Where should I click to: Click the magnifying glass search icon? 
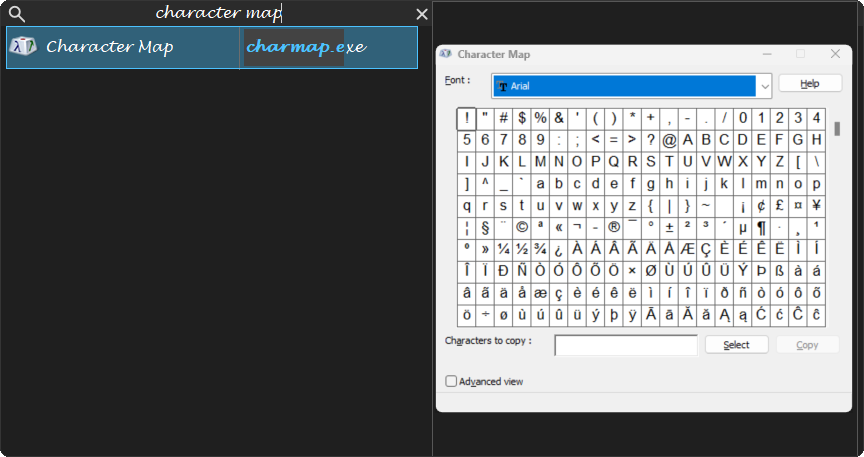pyautogui.click(x=17, y=14)
